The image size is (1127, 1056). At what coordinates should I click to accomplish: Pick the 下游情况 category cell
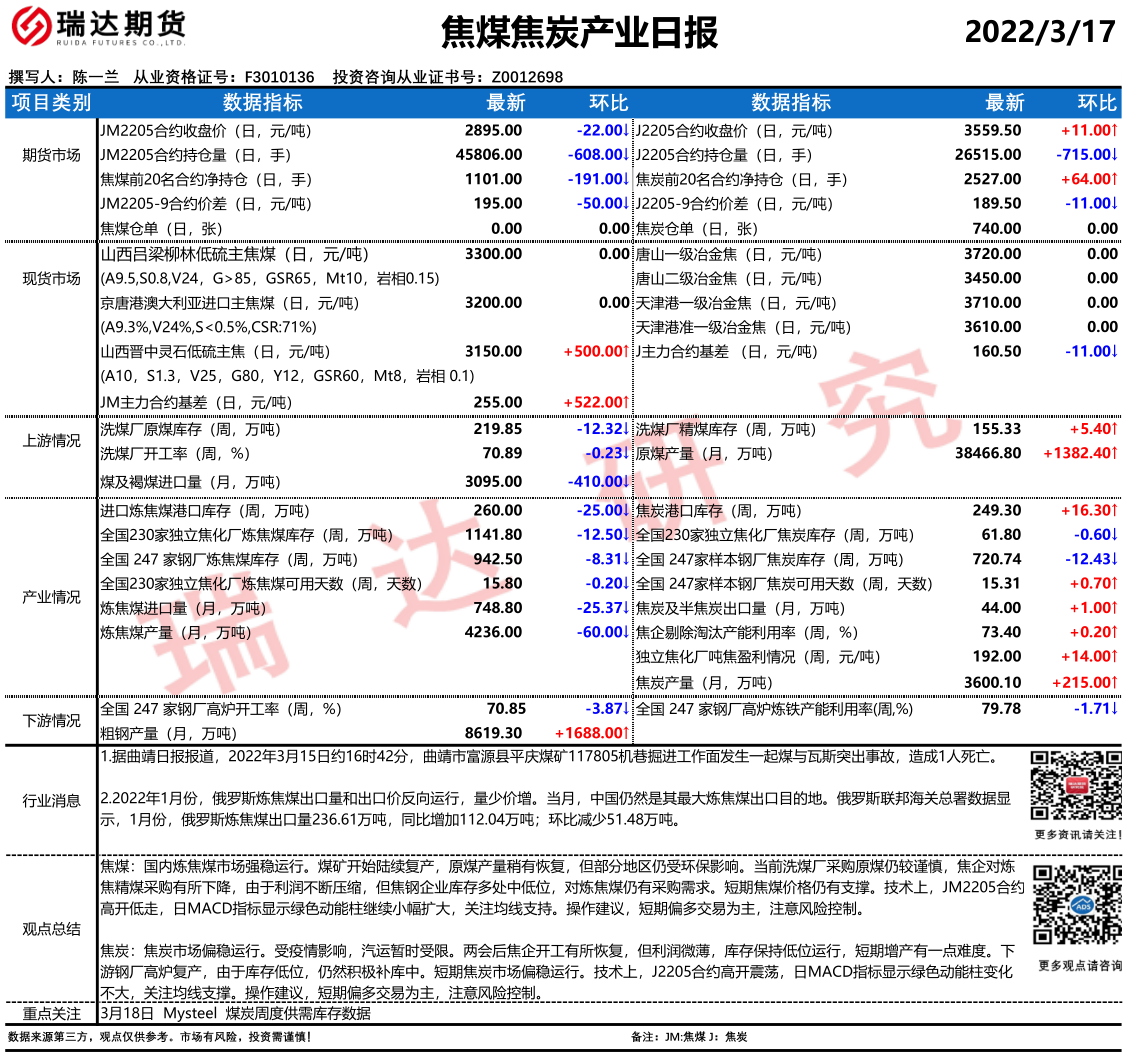(51, 720)
